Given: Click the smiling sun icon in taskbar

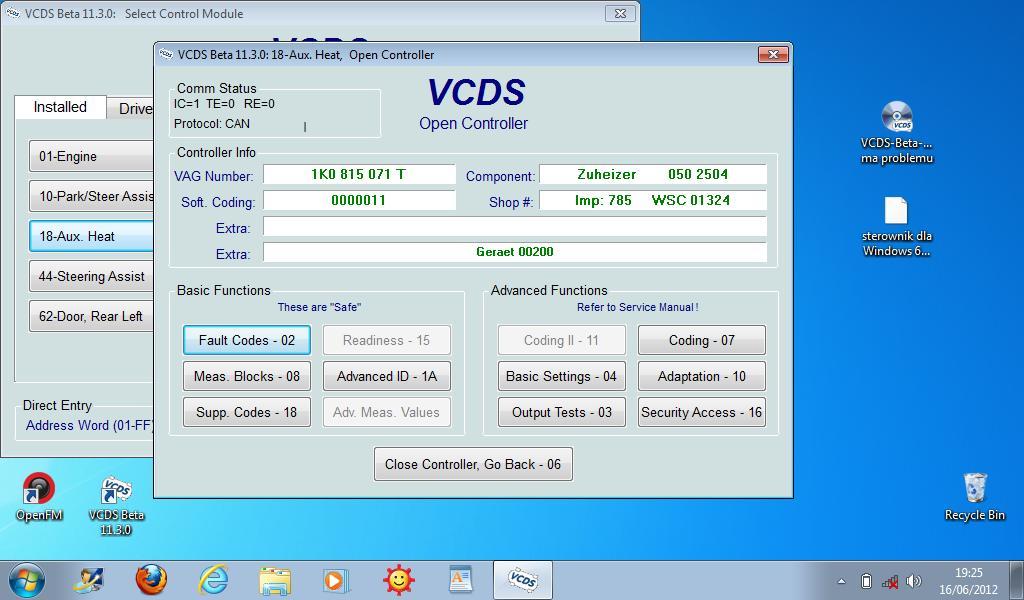Looking at the screenshot, I should tap(398, 580).
